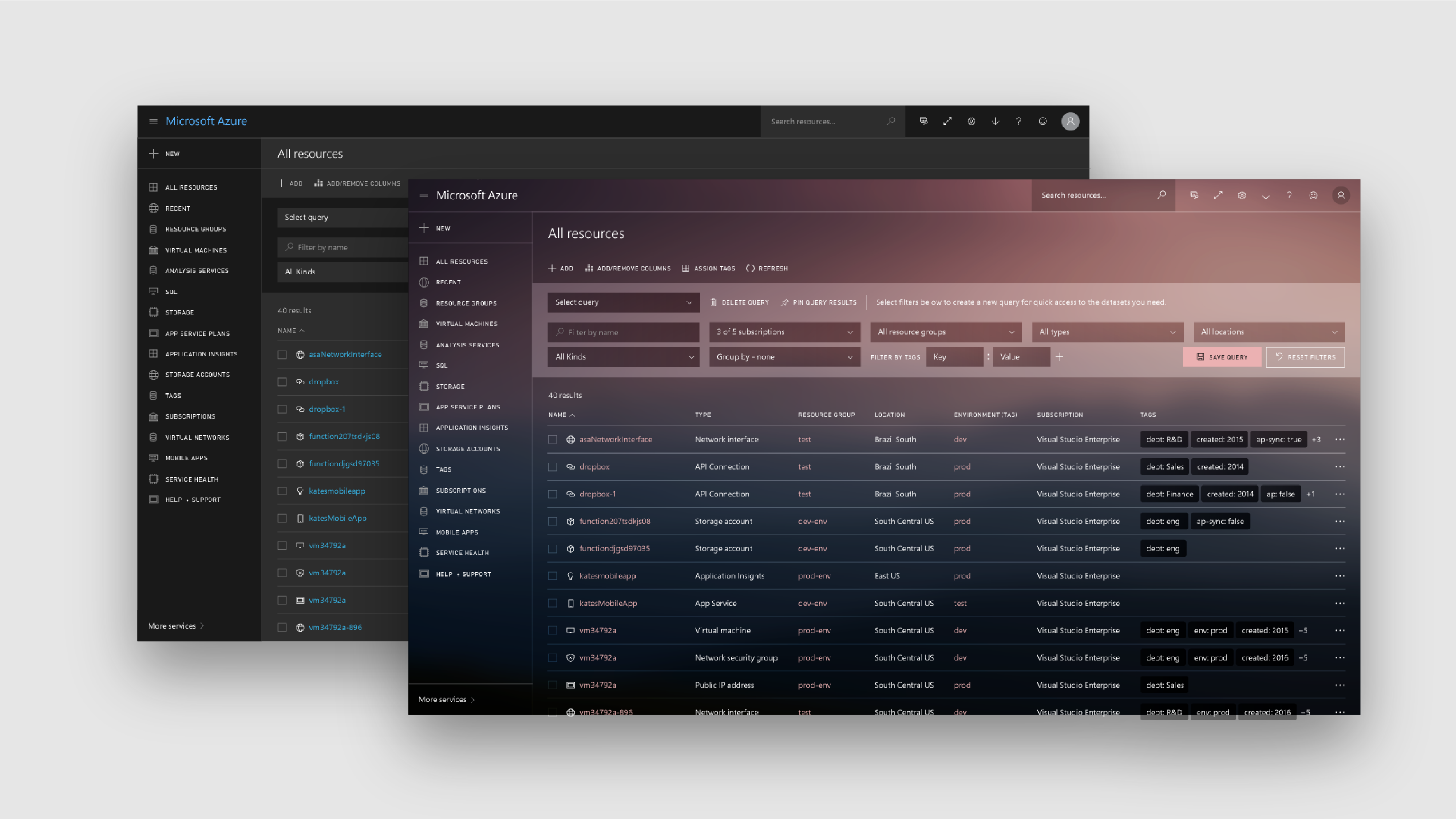Click Delete Query trash icon
1456x819 pixels.
click(x=713, y=302)
